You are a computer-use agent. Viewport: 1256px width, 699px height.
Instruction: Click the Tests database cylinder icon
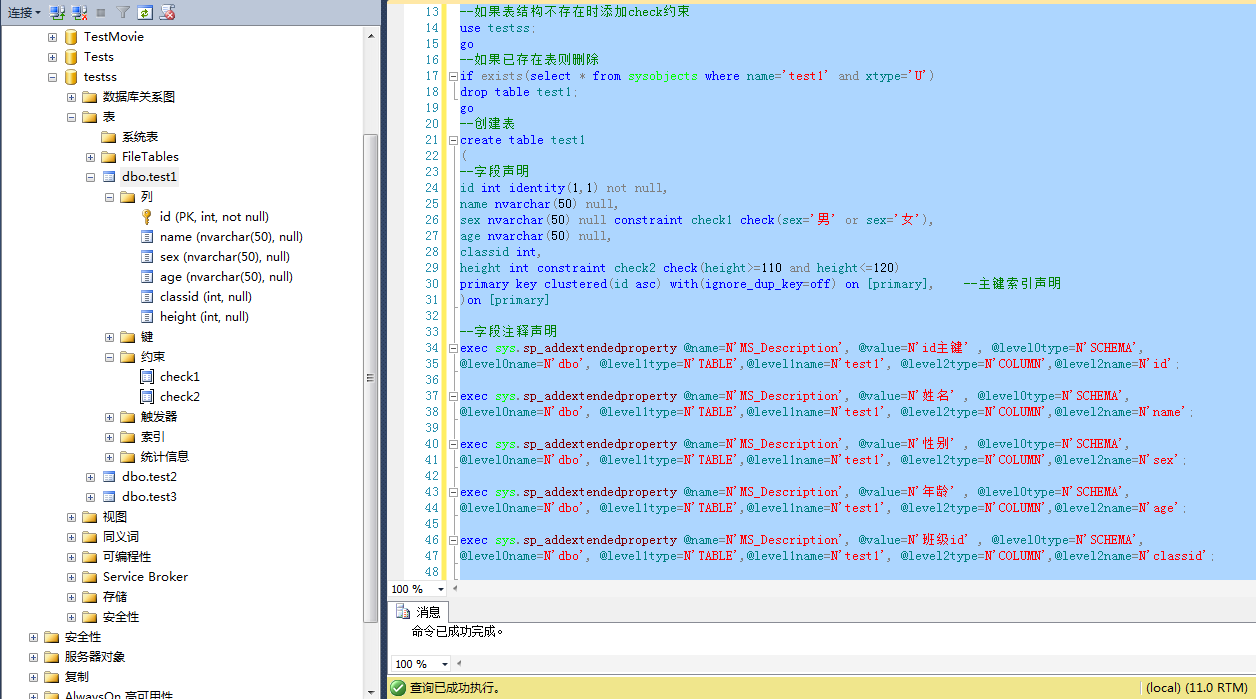click(71, 57)
